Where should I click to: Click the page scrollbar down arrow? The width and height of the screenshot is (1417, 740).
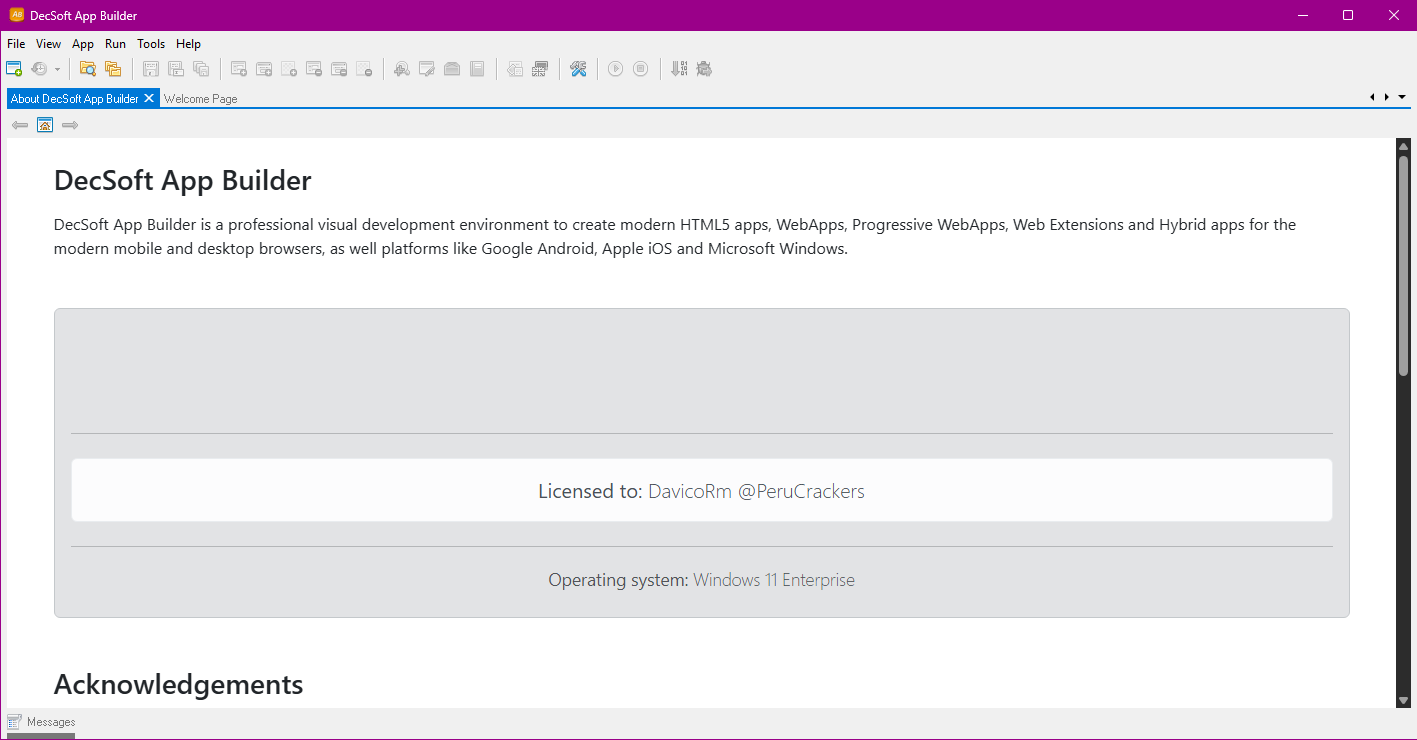click(x=1403, y=700)
